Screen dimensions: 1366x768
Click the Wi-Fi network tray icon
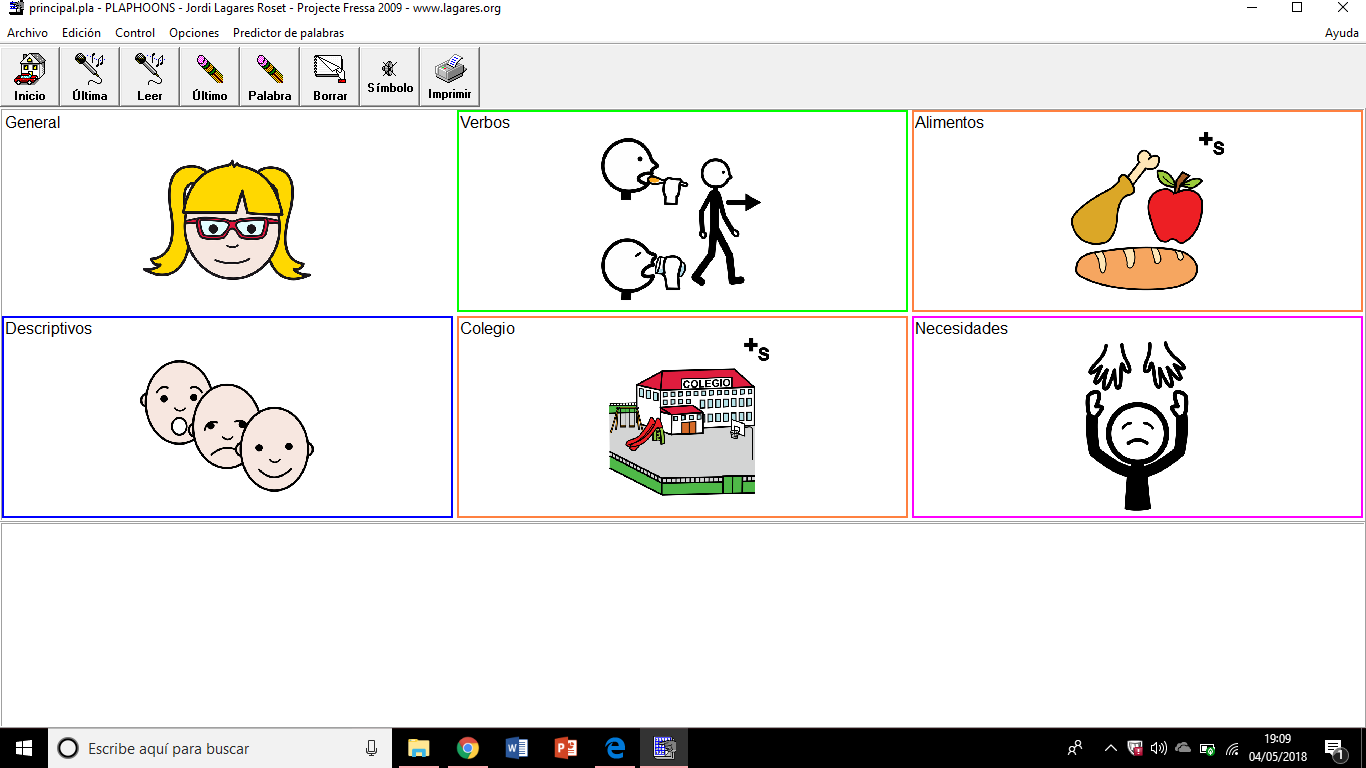click(x=1232, y=748)
